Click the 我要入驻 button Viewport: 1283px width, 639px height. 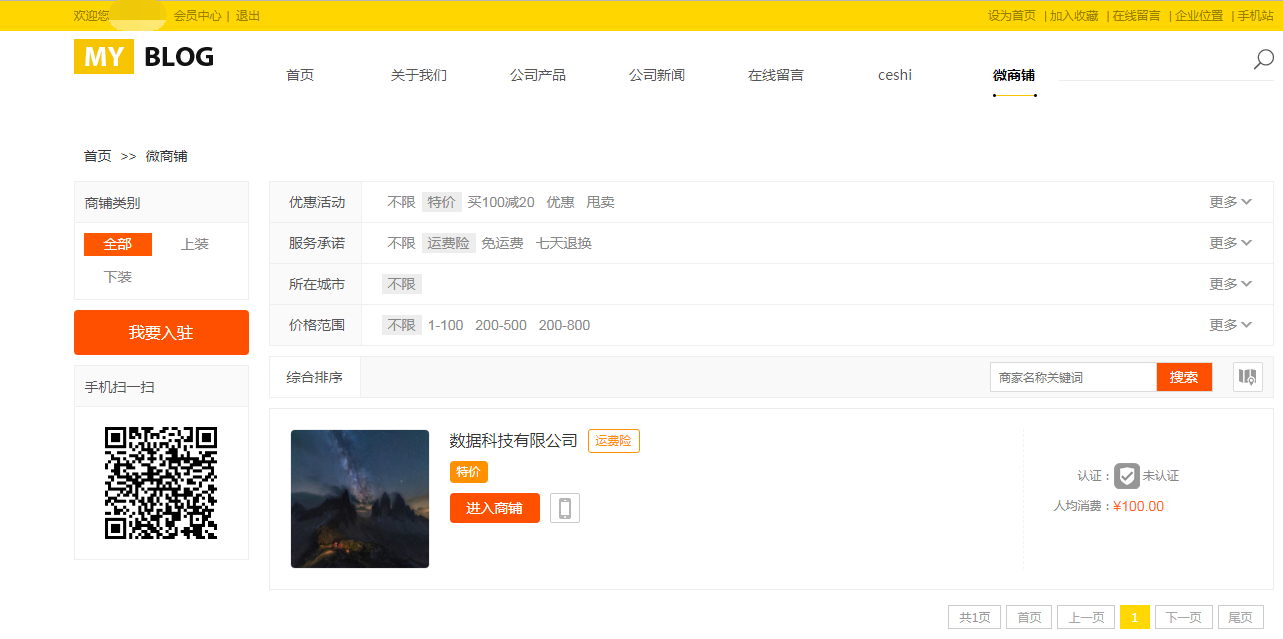(x=161, y=332)
